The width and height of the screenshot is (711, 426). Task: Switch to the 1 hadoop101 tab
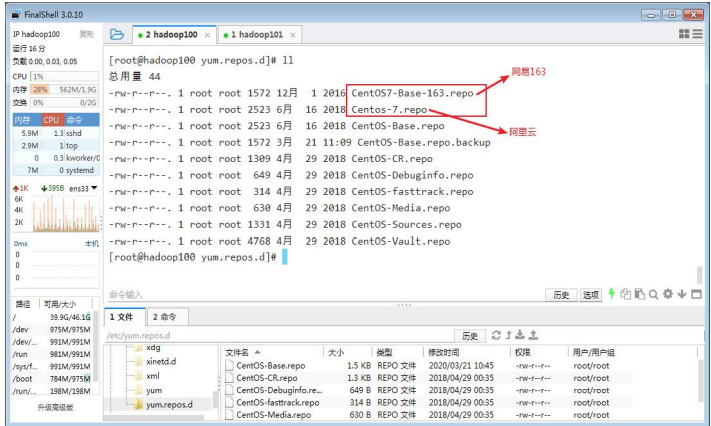point(260,34)
